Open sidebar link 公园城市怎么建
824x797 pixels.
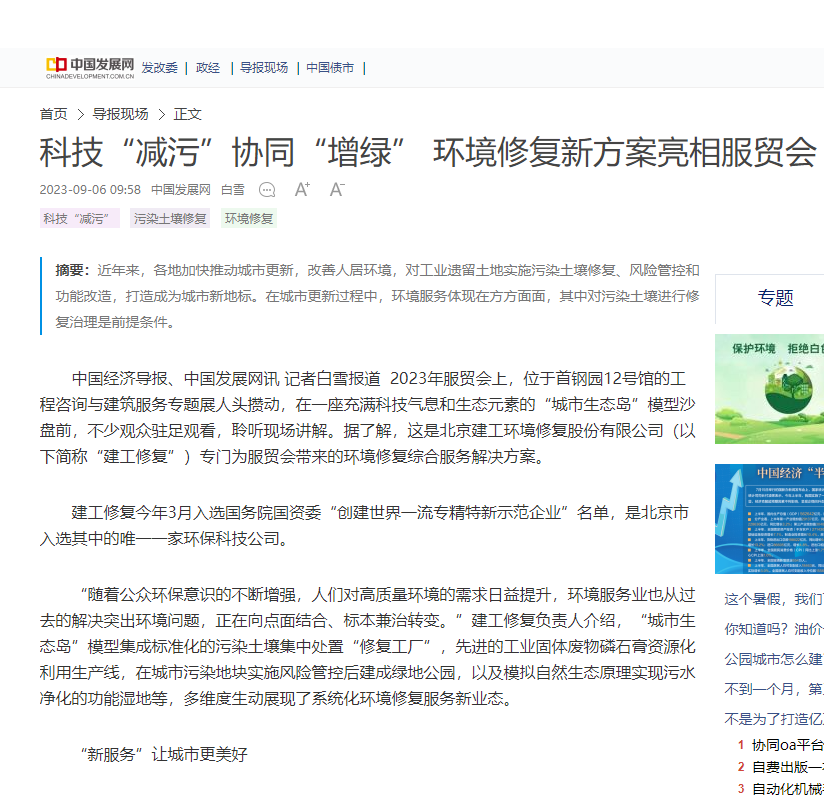[774, 659]
